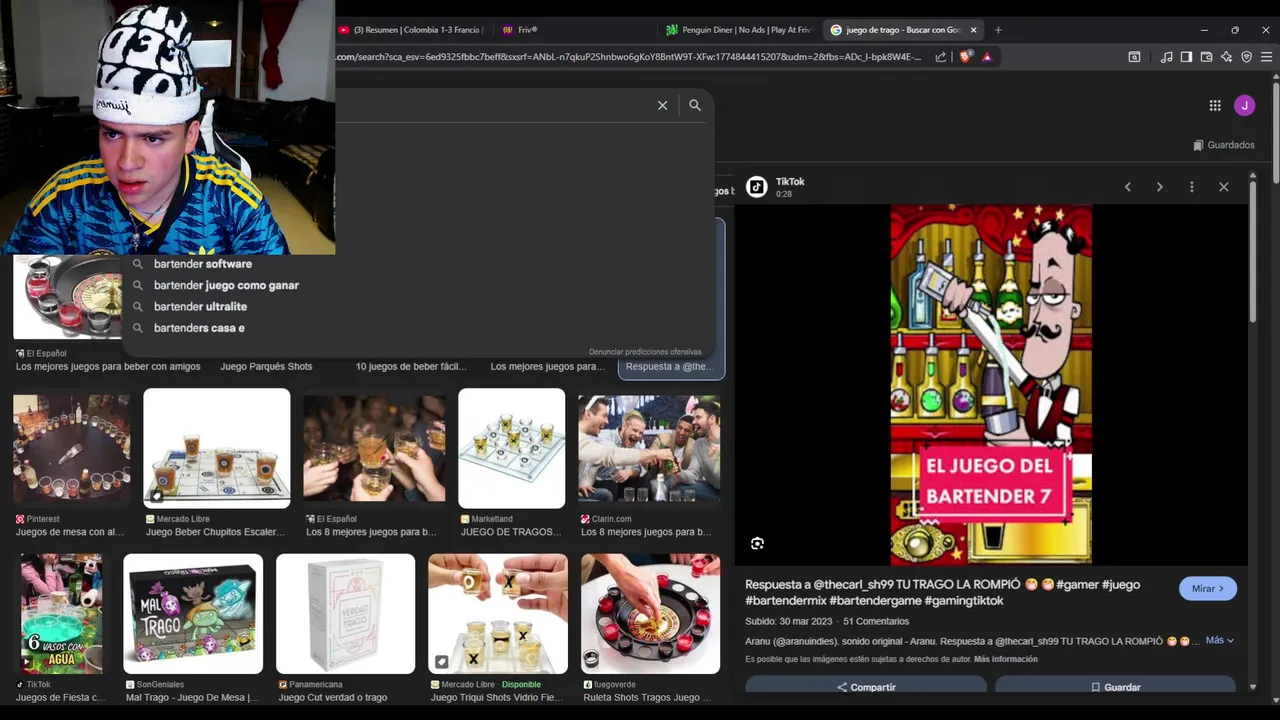Screen dimensions: 1280x720
Task: Click the Guardar button
Action: 1115,687
